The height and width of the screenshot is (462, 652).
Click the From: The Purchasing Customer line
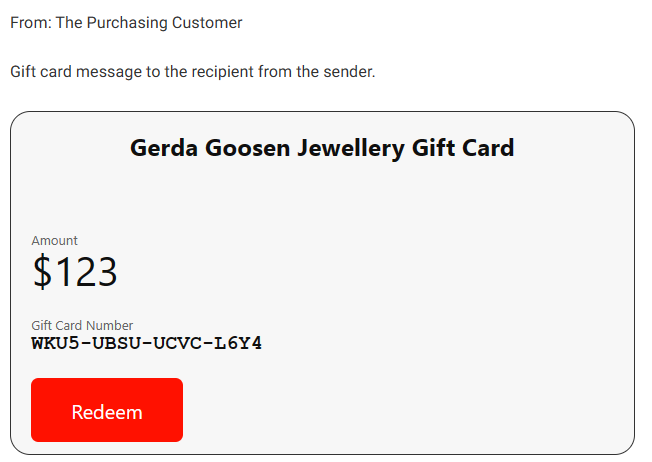pyautogui.click(x=126, y=22)
